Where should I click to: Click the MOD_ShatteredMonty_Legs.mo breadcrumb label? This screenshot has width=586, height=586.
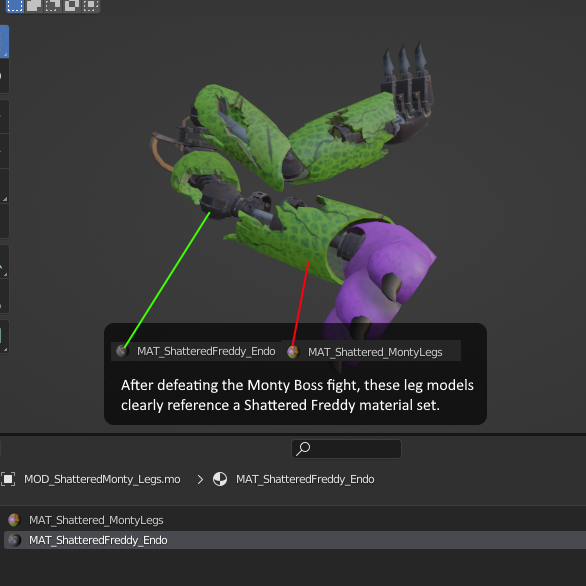click(x=102, y=479)
